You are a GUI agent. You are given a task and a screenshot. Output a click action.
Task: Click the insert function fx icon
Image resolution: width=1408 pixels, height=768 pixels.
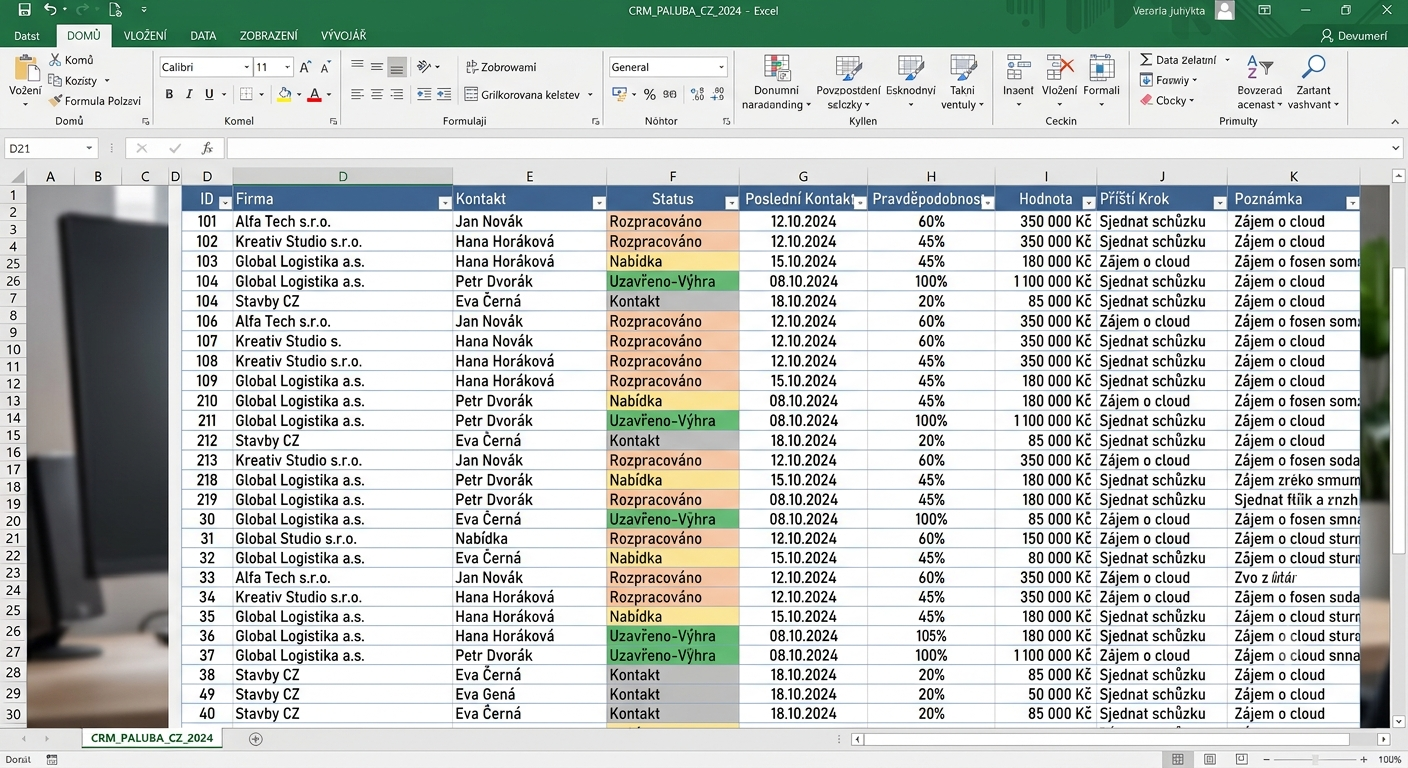click(207, 148)
